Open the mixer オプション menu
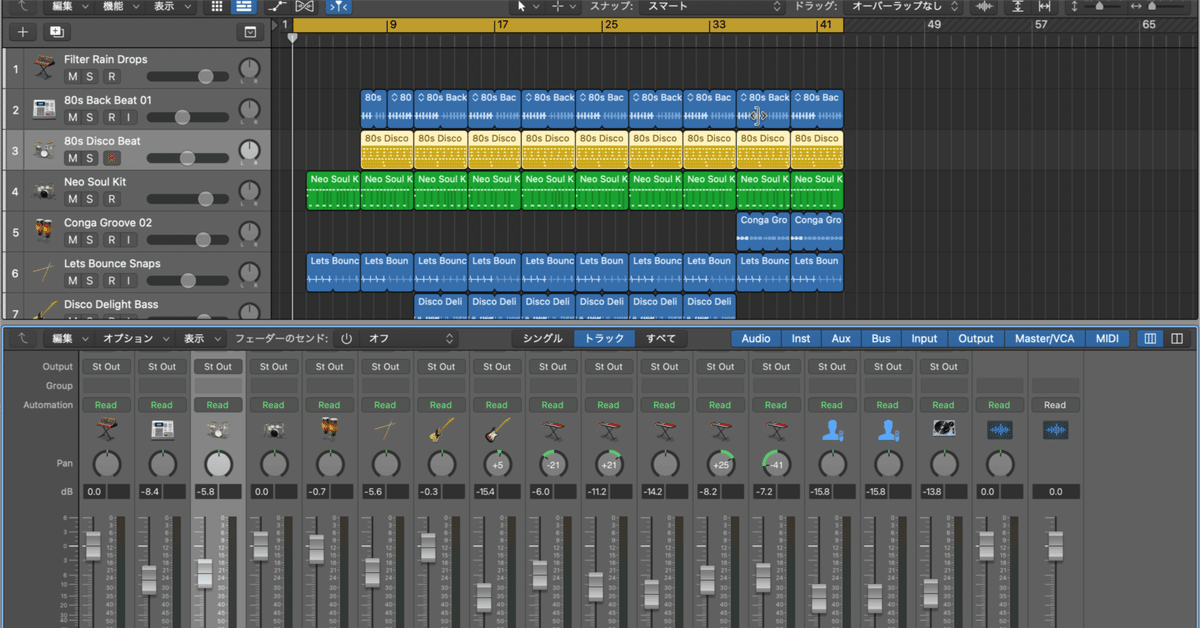The width and height of the screenshot is (1200, 628). 135,339
